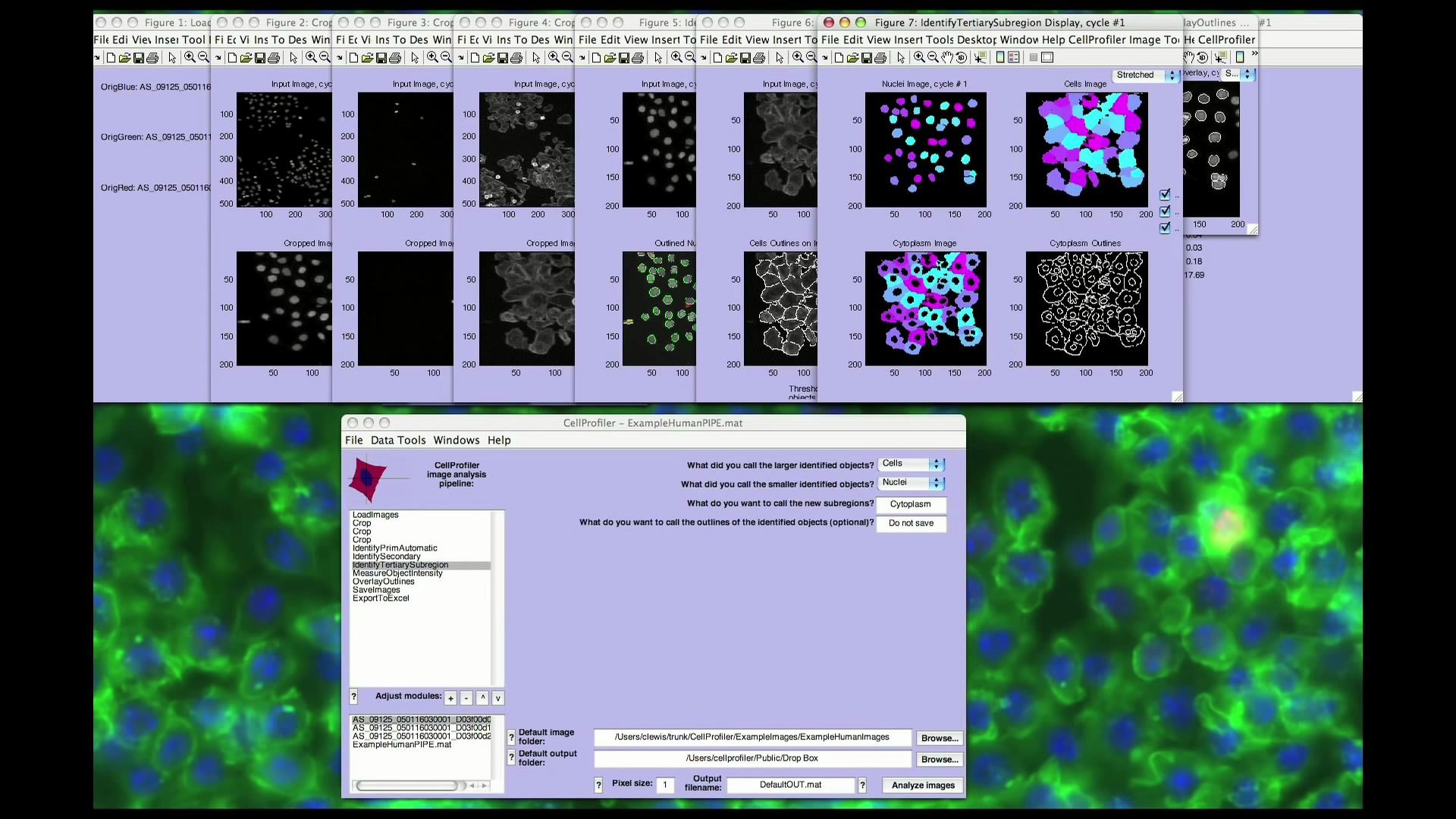Click Show Plot Tools icon in Figure 7
1456x819 pixels.
[1047, 58]
